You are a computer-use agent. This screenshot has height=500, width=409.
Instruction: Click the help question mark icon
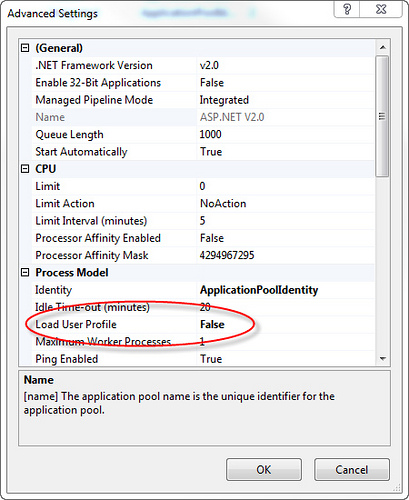(347, 9)
